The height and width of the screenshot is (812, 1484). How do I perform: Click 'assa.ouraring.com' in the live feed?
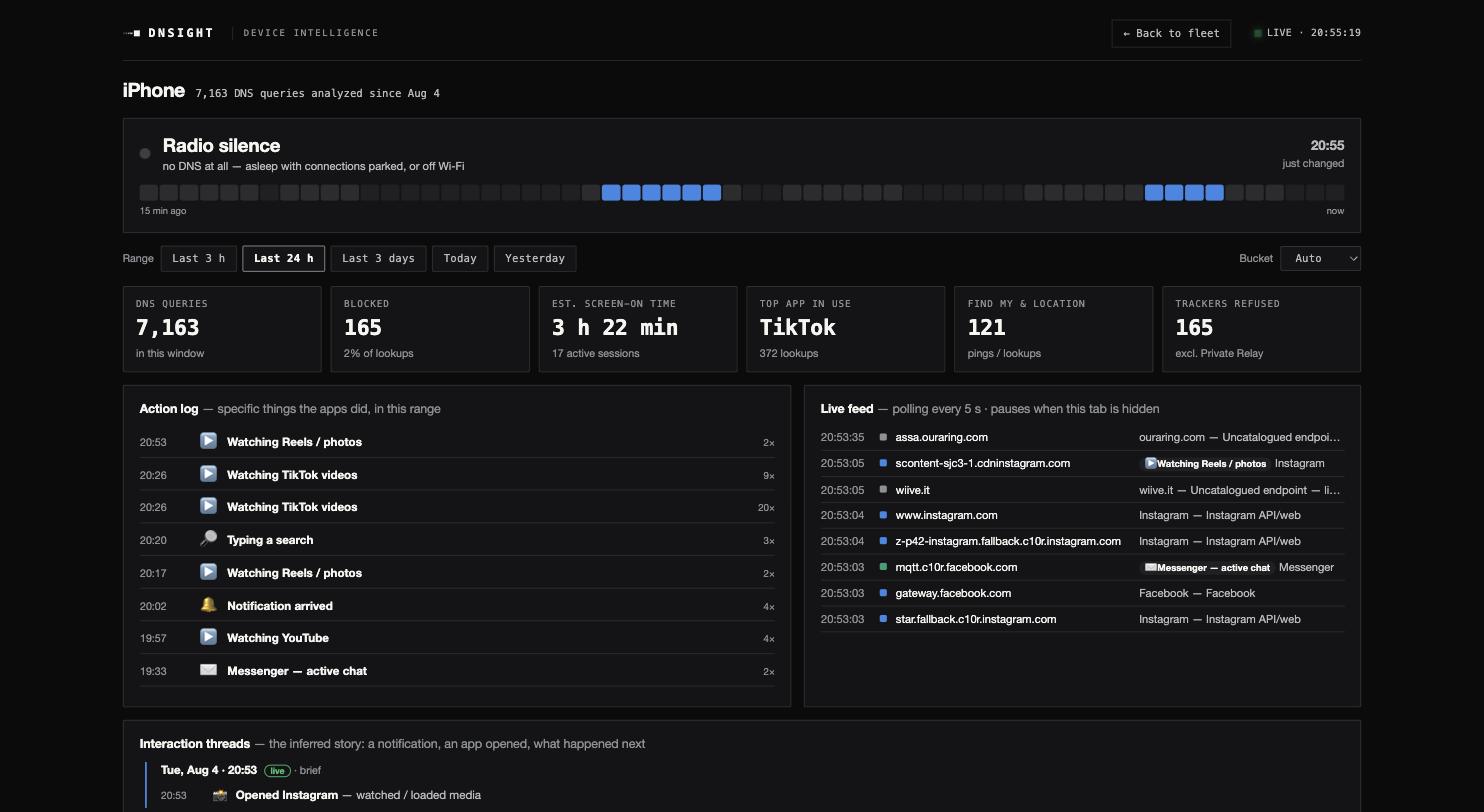tap(941, 437)
